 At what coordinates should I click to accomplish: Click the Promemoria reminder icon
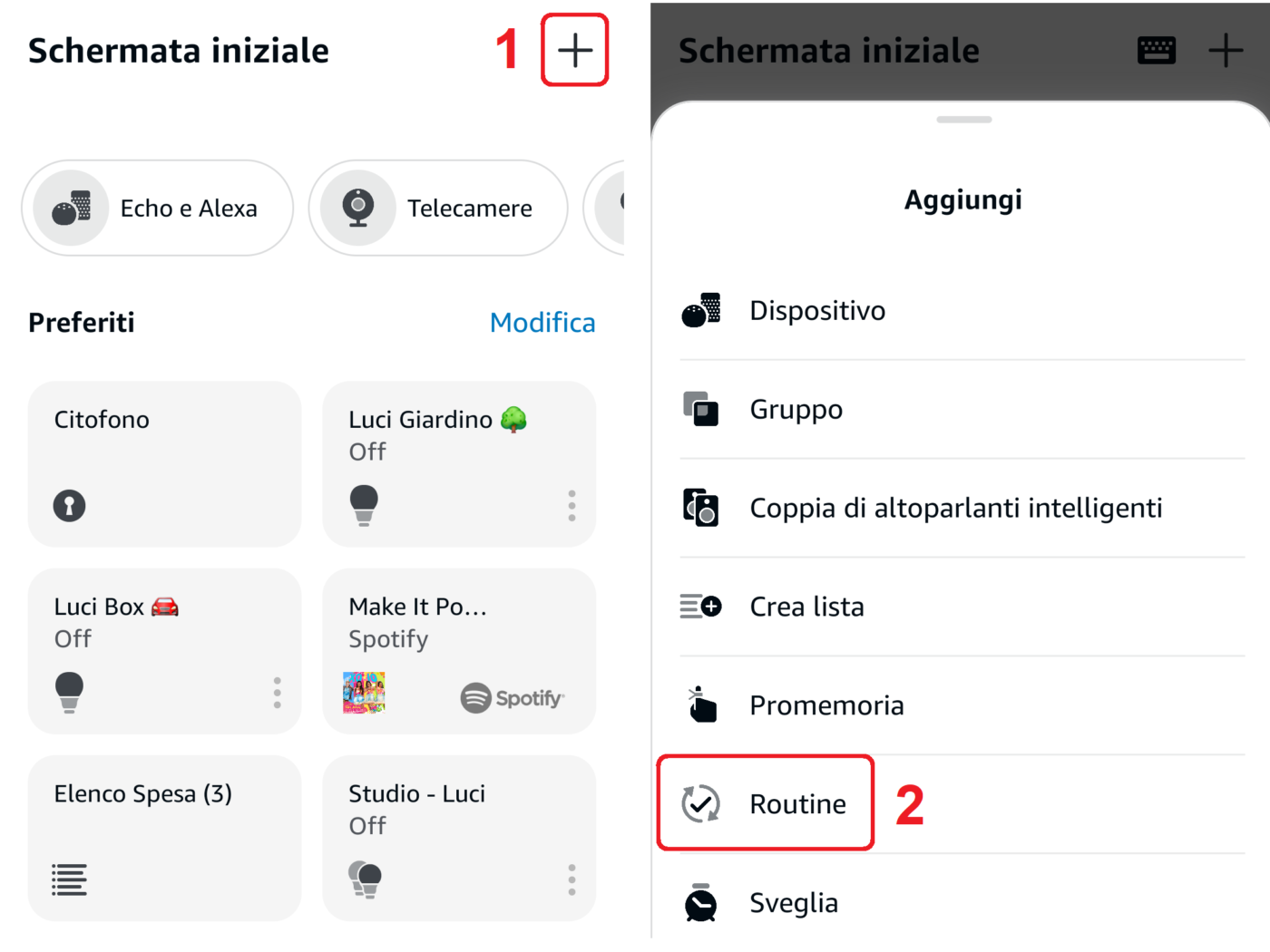click(700, 704)
